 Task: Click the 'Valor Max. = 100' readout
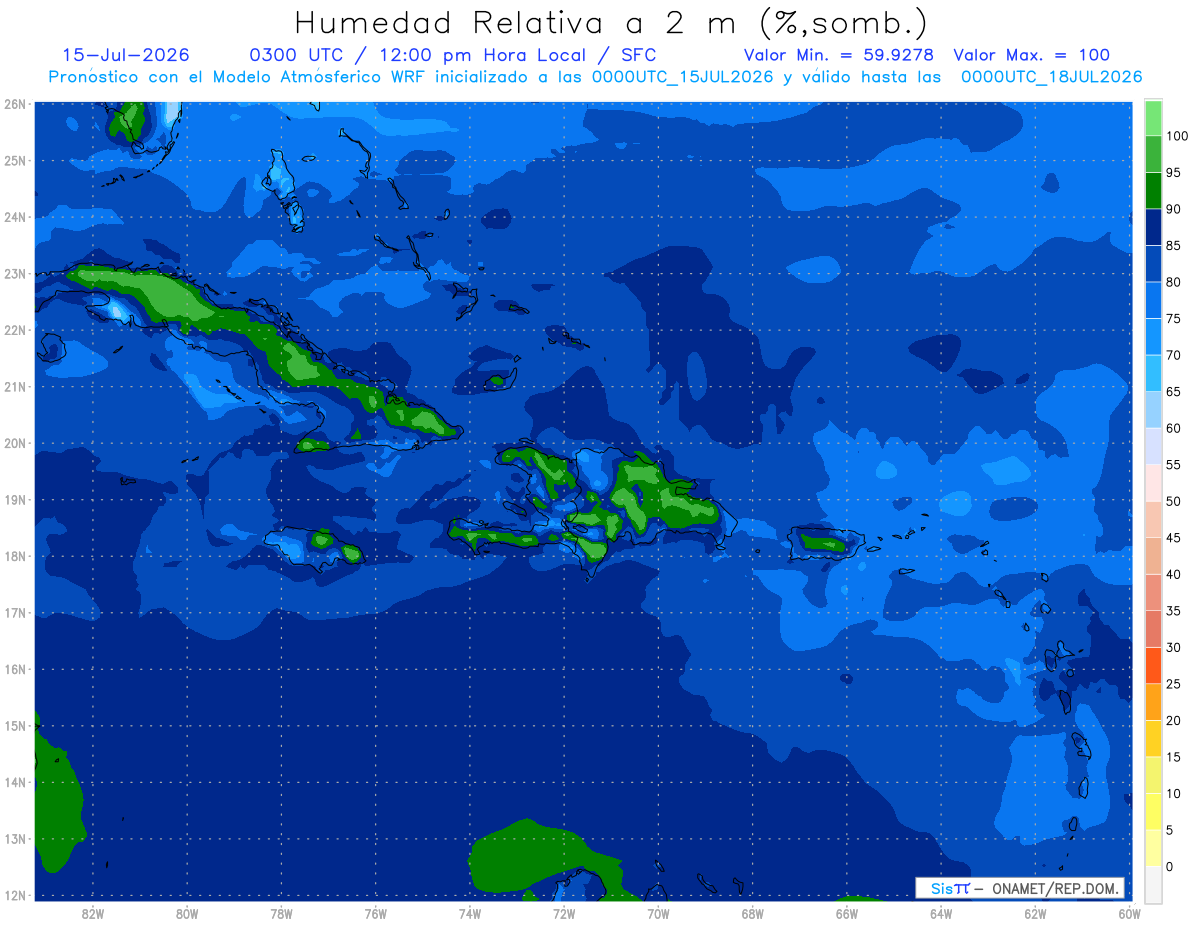(x=1032, y=55)
